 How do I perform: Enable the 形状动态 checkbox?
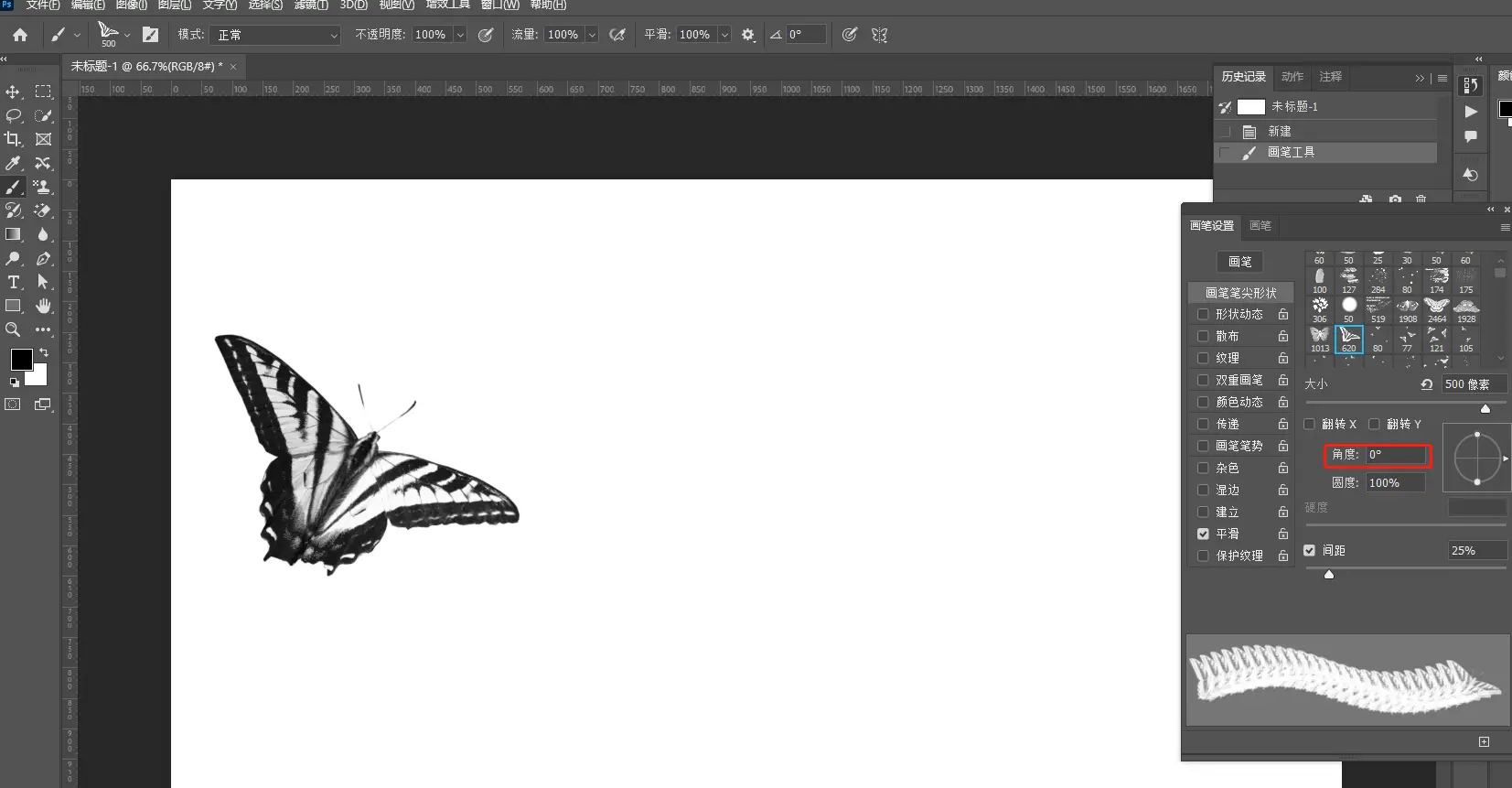[1203, 314]
